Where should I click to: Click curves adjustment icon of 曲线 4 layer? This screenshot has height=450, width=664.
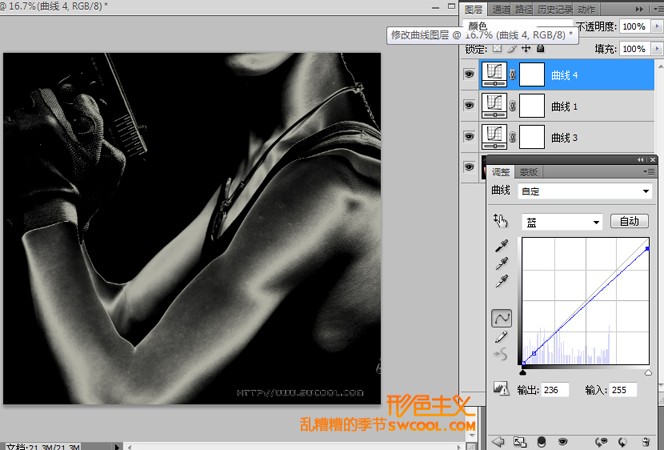tap(494, 75)
